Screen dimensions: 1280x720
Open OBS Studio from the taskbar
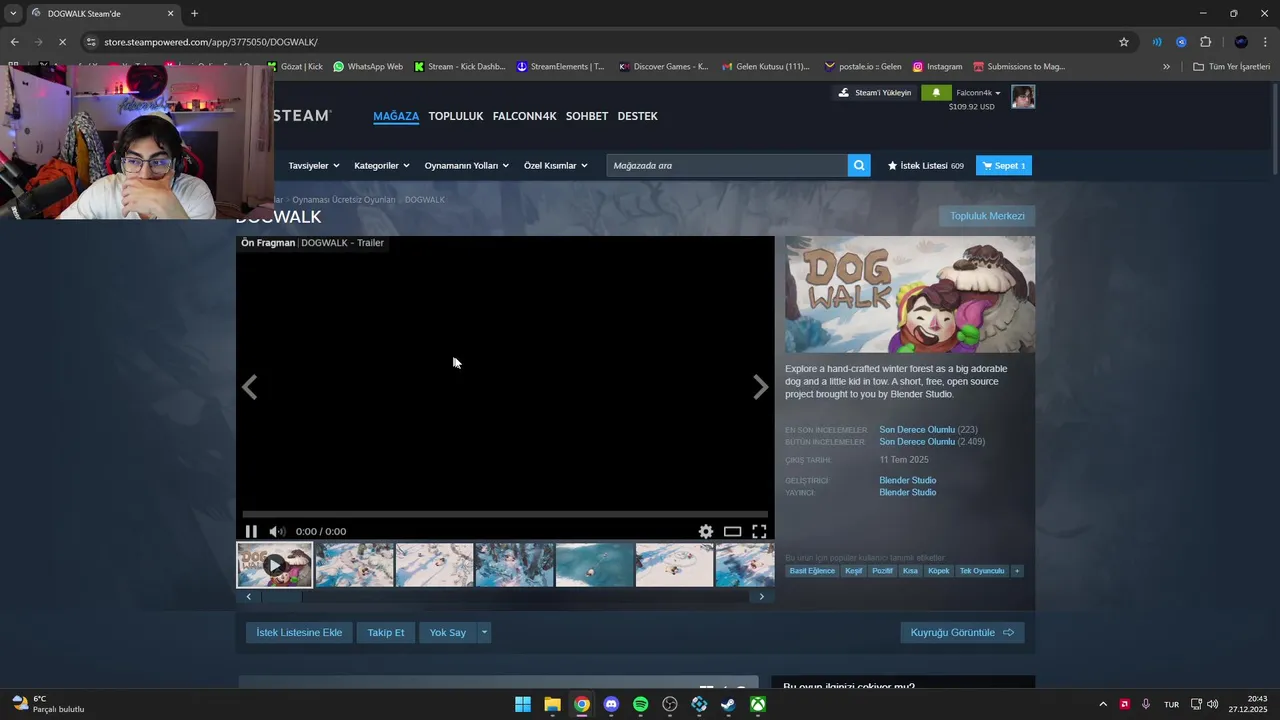(x=670, y=704)
